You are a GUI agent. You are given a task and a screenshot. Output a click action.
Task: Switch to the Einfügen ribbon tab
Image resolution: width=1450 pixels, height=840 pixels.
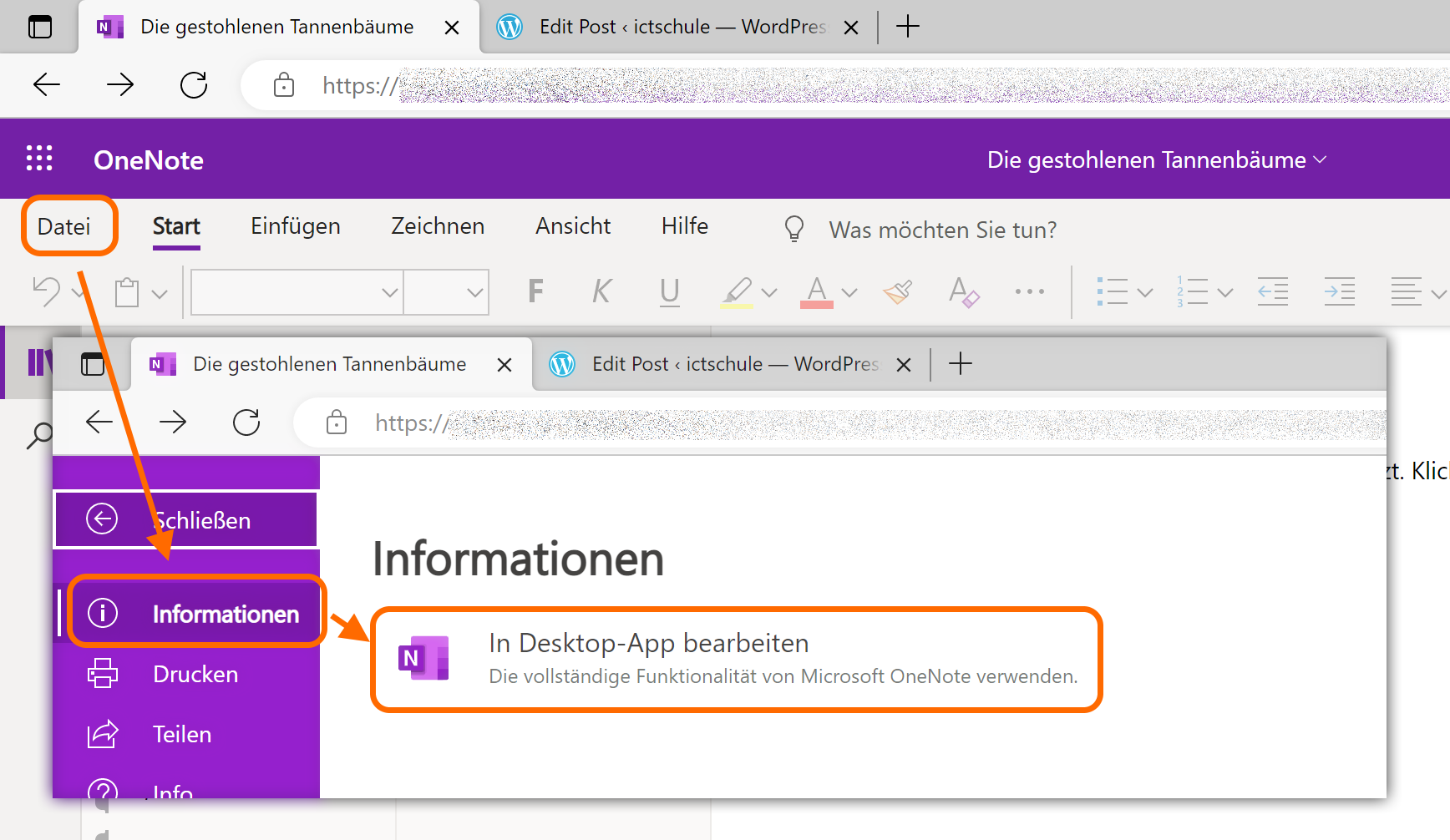(296, 226)
